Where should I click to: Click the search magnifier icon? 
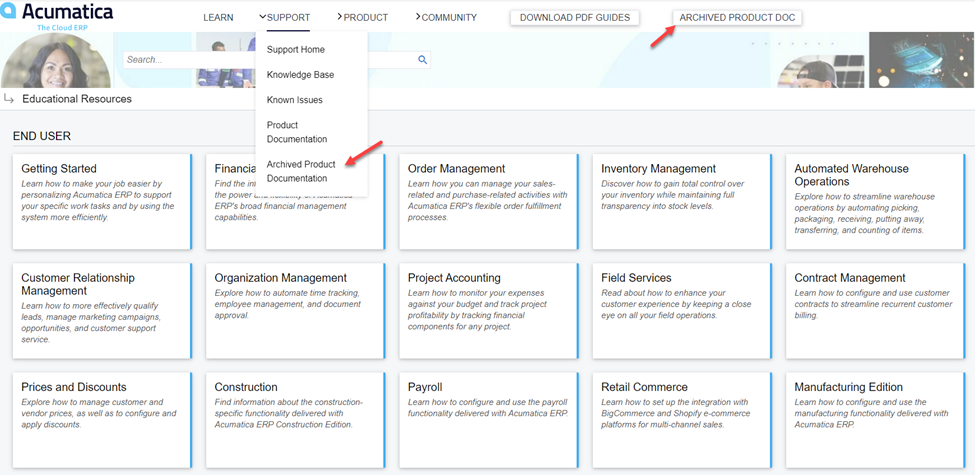(x=423, y=60)
